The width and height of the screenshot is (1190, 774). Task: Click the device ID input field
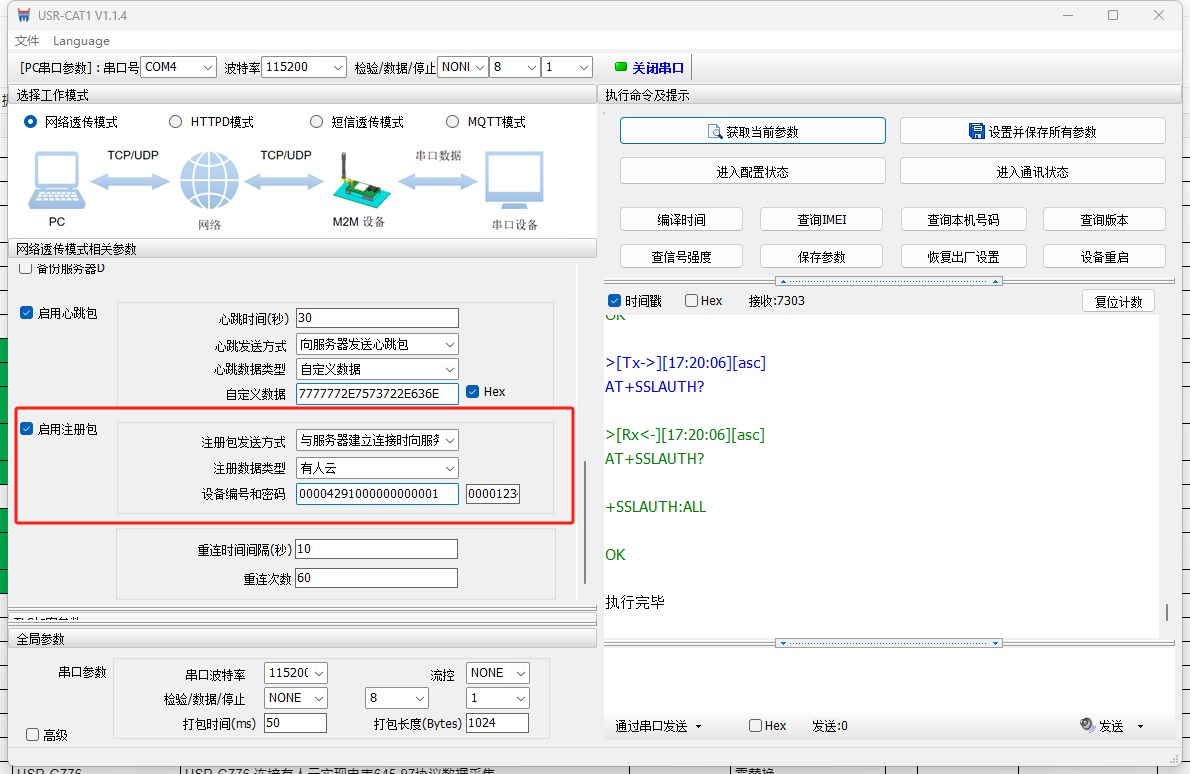377,494
